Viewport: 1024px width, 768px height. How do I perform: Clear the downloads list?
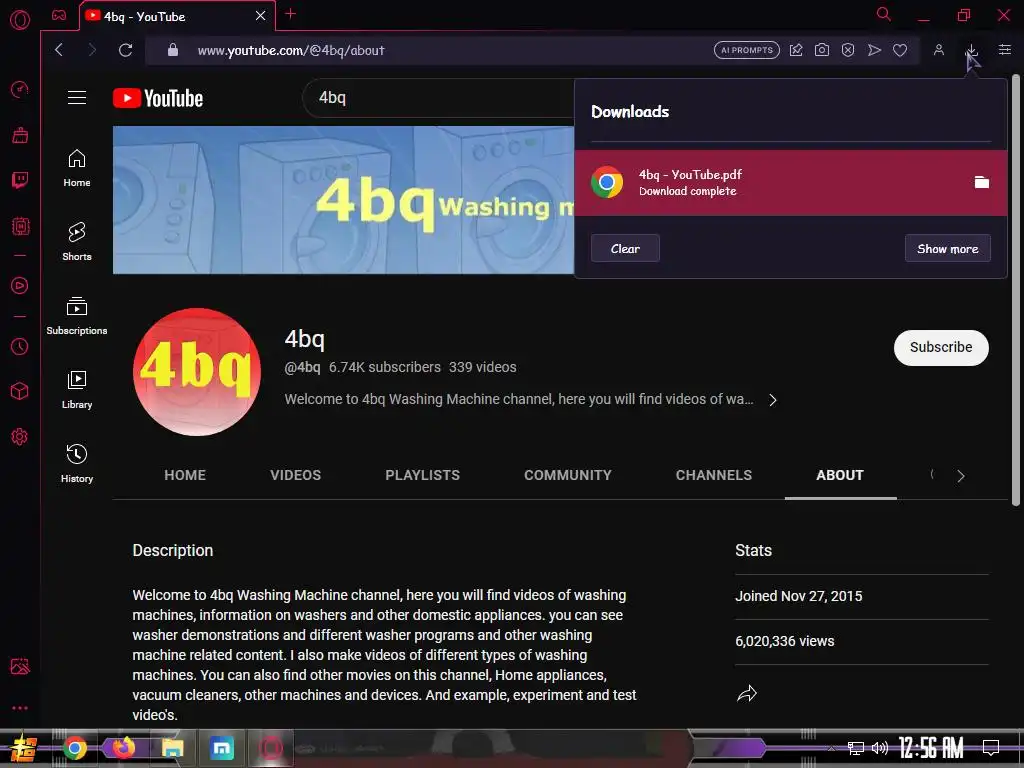[x=625, y=248]
